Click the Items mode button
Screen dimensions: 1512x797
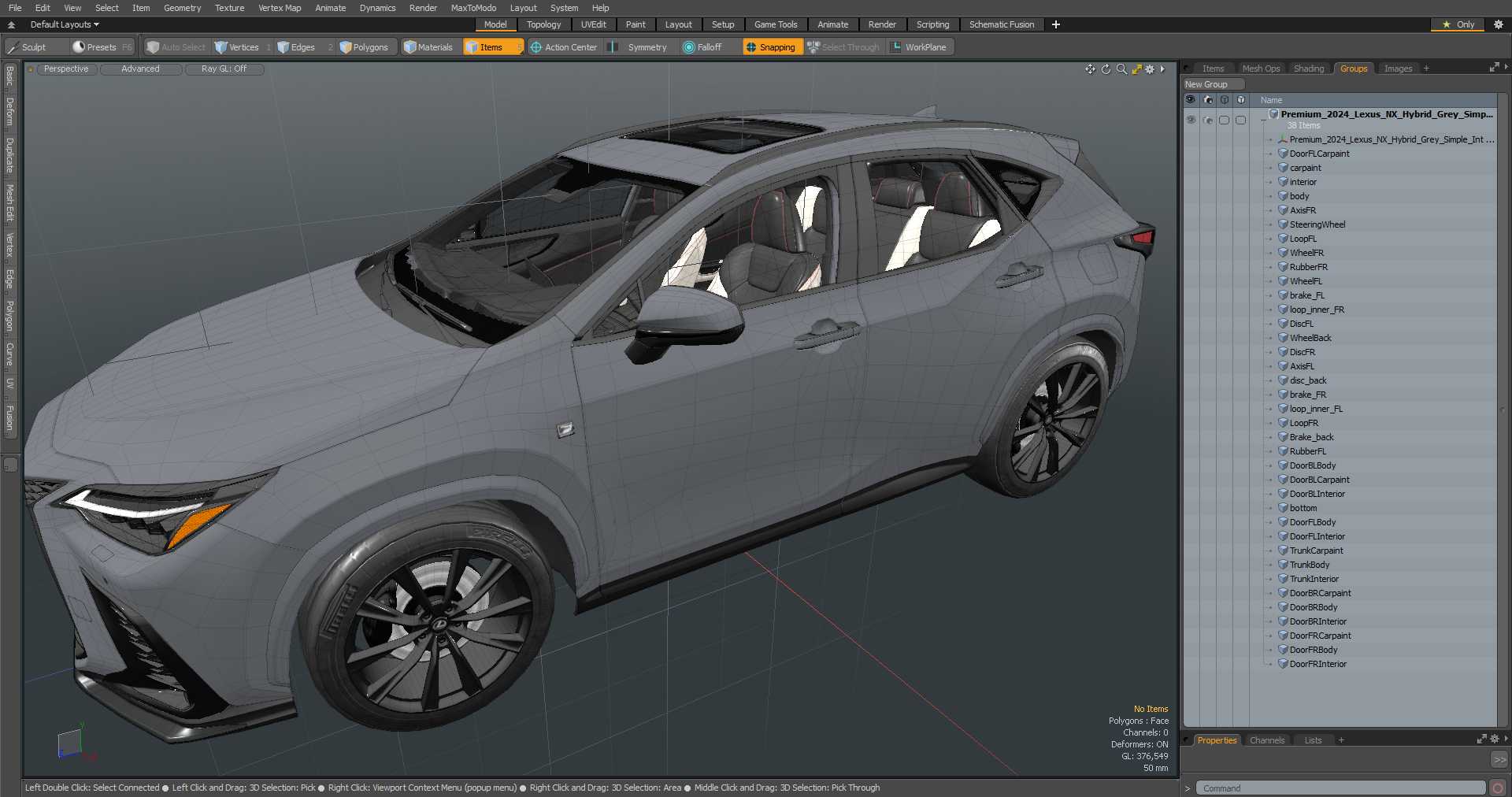pyautogui.click(x=492, y=47)
